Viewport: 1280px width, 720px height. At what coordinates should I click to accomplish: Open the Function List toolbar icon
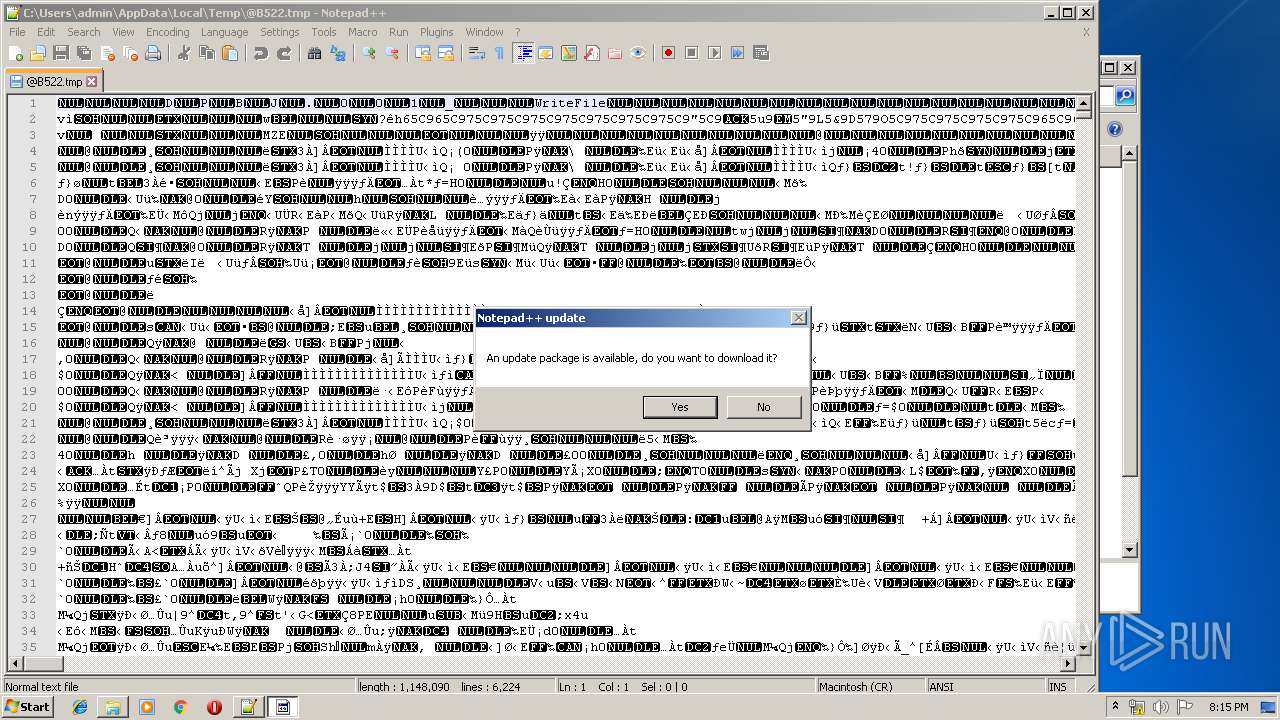tap(591, 53)
